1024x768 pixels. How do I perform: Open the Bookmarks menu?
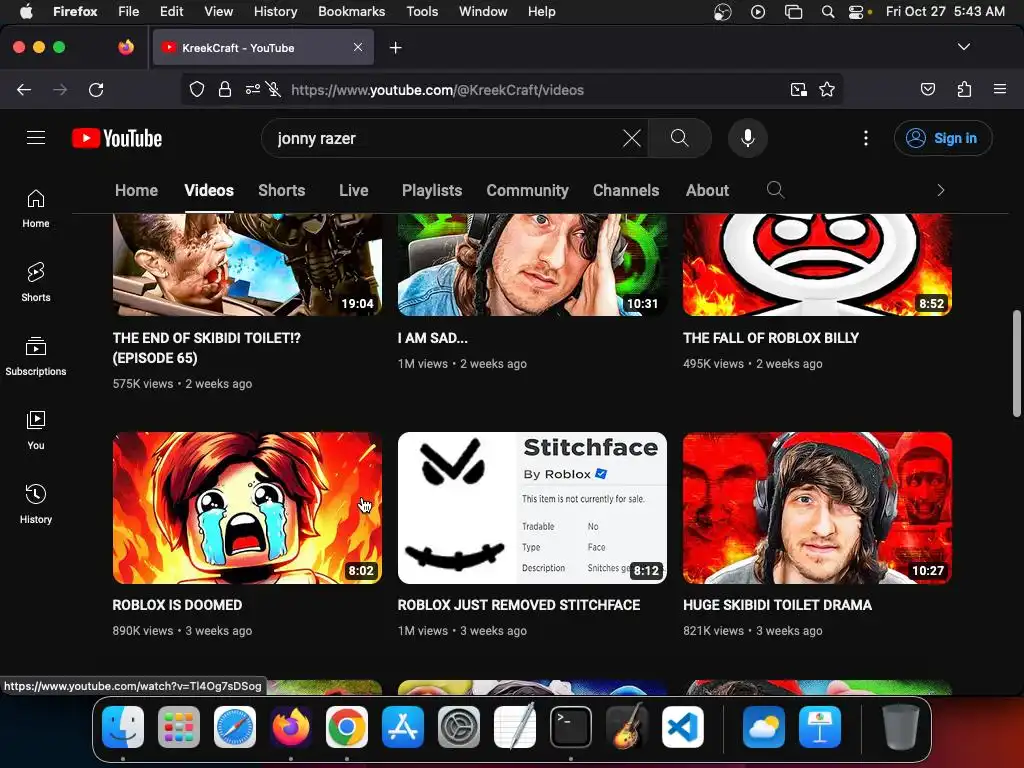(x=351, y=11)
